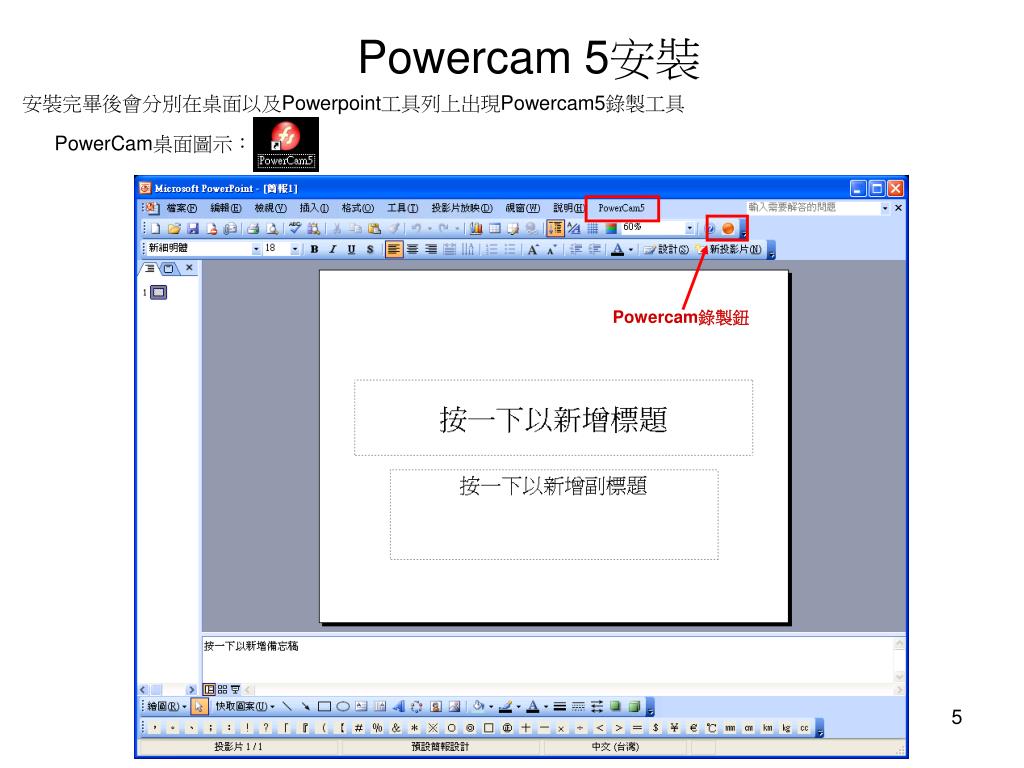This screenshot has width=1024, height=768.
Task: Click the 3-D Style green icon
Action: coord(634,707)
